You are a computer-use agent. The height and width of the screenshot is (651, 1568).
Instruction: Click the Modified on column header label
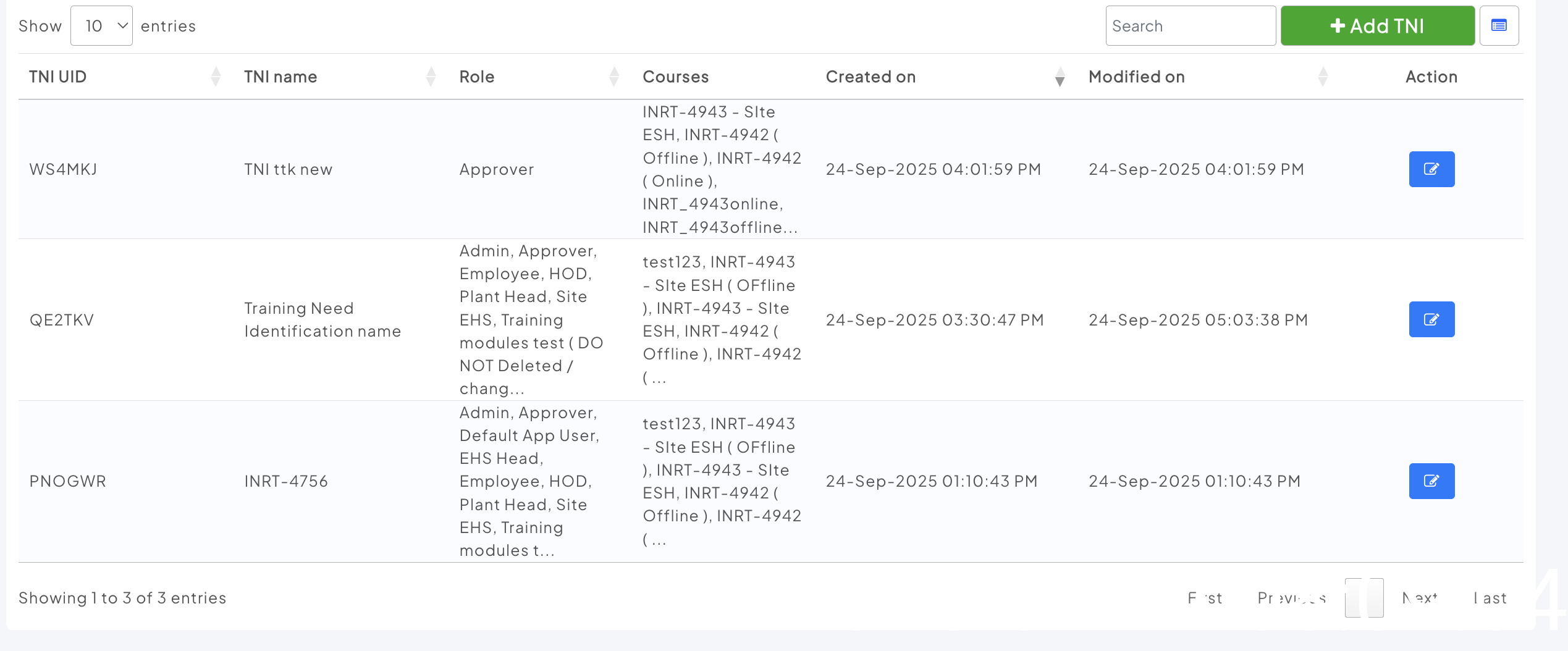tap(1137, 77)
